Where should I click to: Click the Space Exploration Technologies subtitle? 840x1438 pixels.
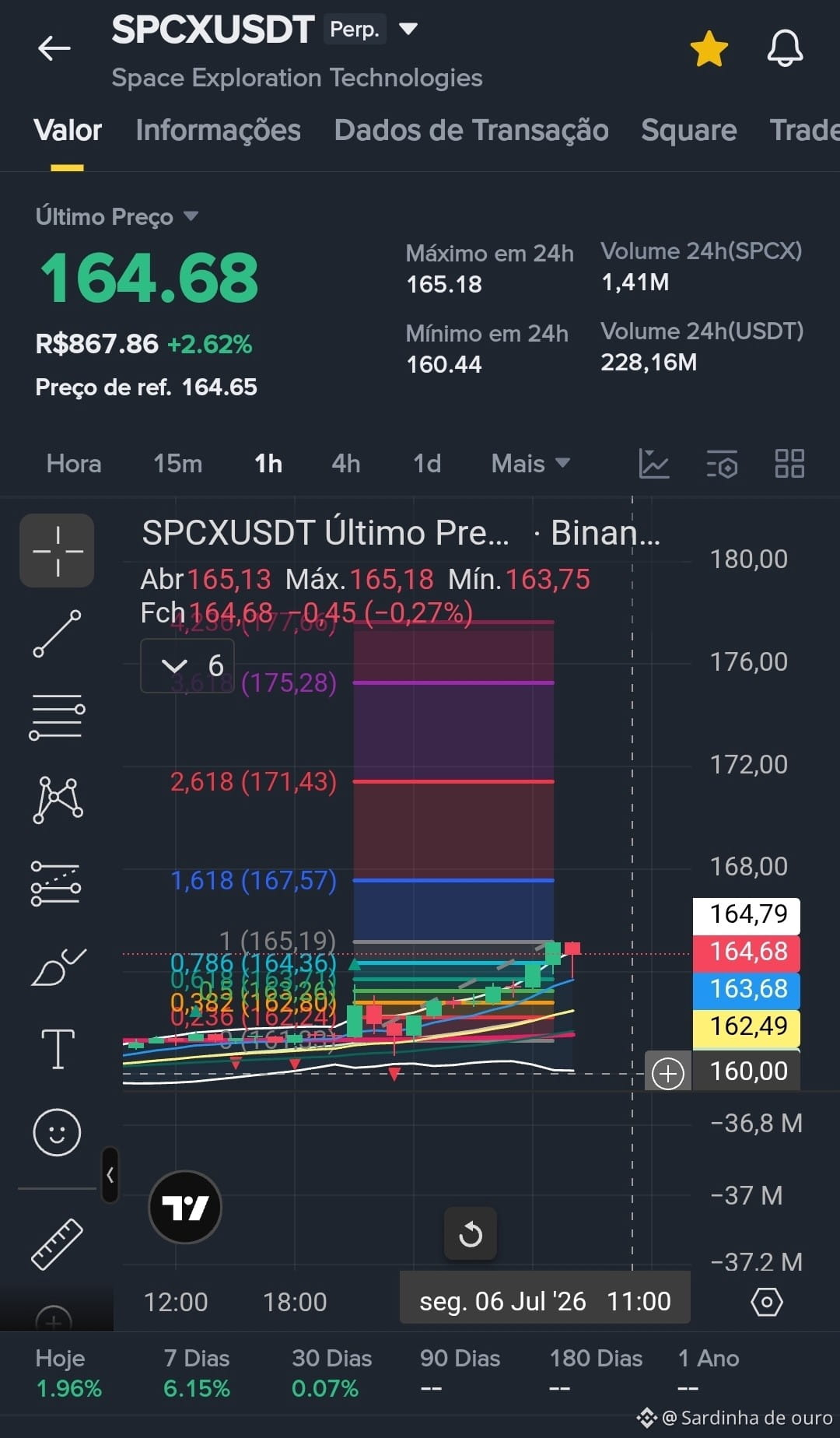(297, 78)
